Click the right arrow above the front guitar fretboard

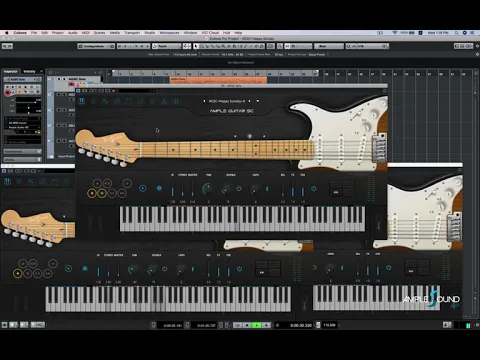coord(264,136)
